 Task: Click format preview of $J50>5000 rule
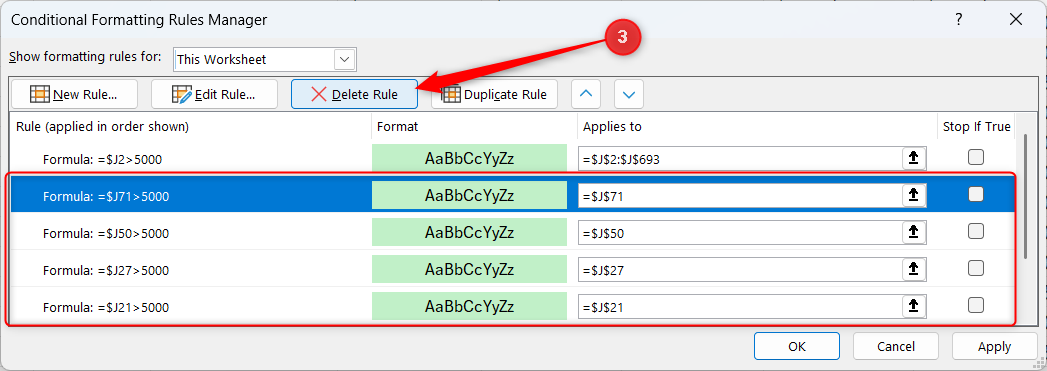[x=469, y=232]
